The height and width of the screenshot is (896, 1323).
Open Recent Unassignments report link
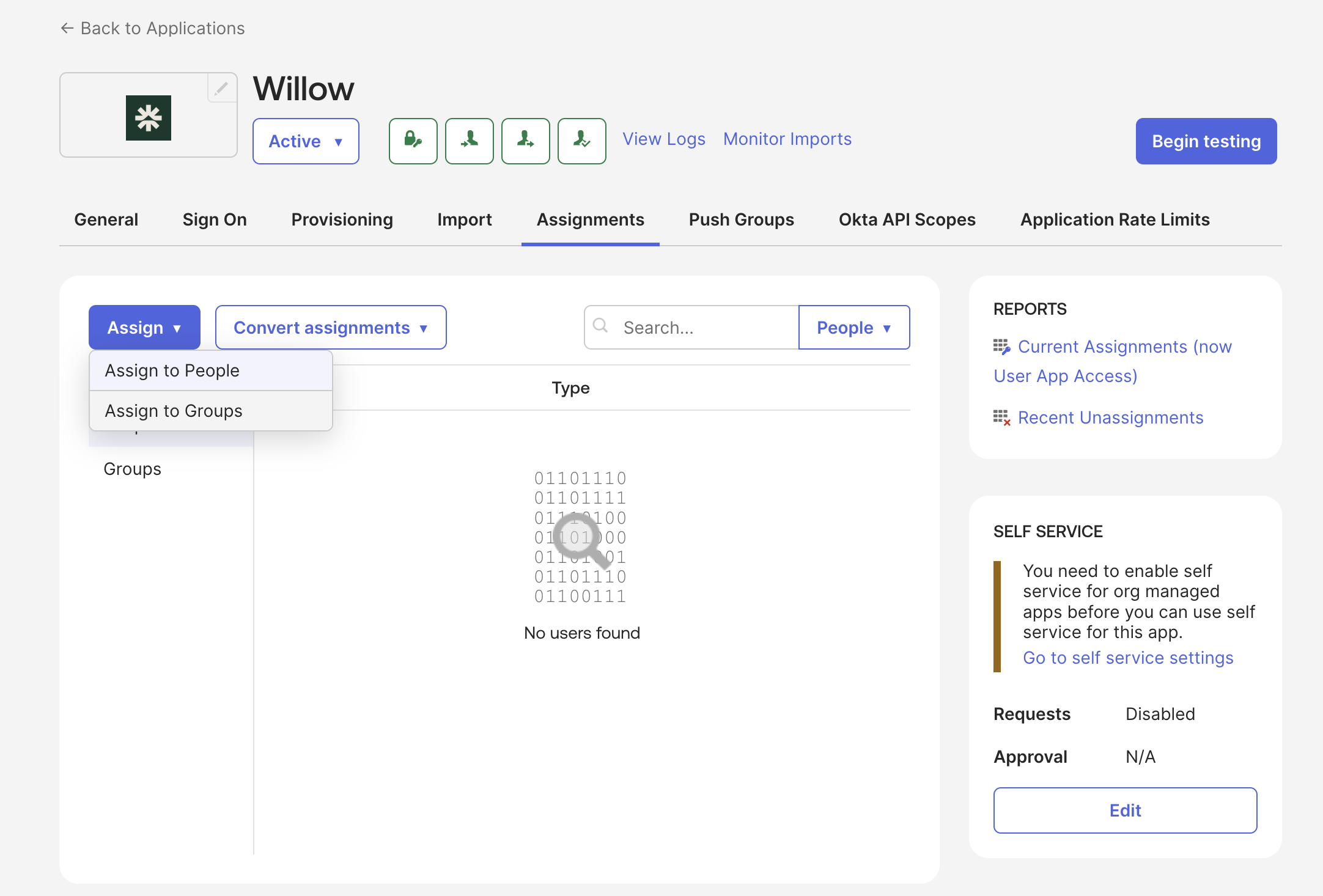click(x=1111, y=418)
